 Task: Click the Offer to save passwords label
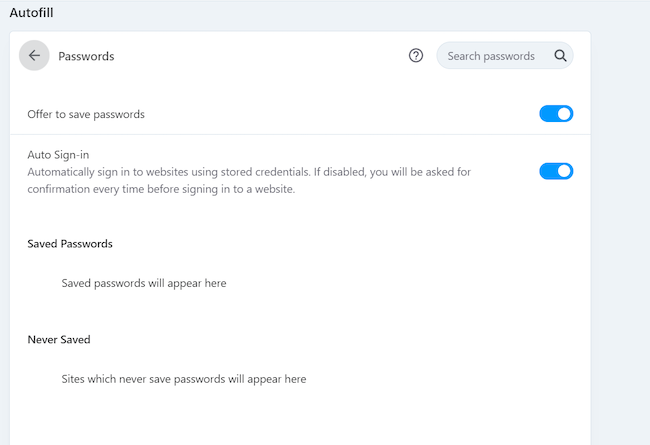(86, 114)
